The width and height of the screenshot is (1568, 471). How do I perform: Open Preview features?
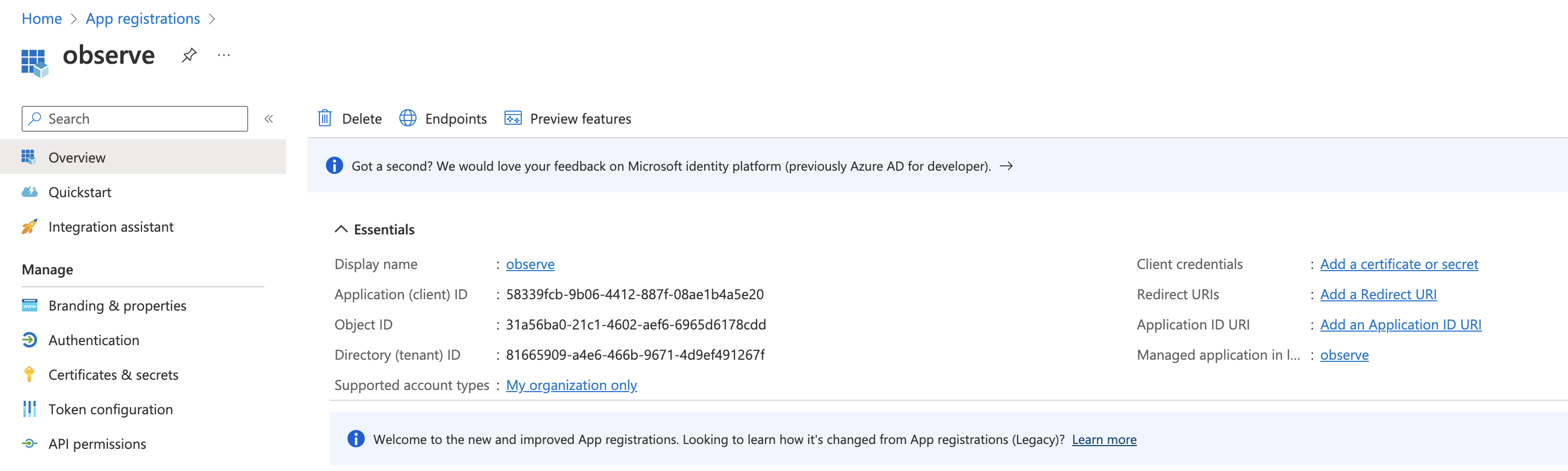[x=568, y=118]
